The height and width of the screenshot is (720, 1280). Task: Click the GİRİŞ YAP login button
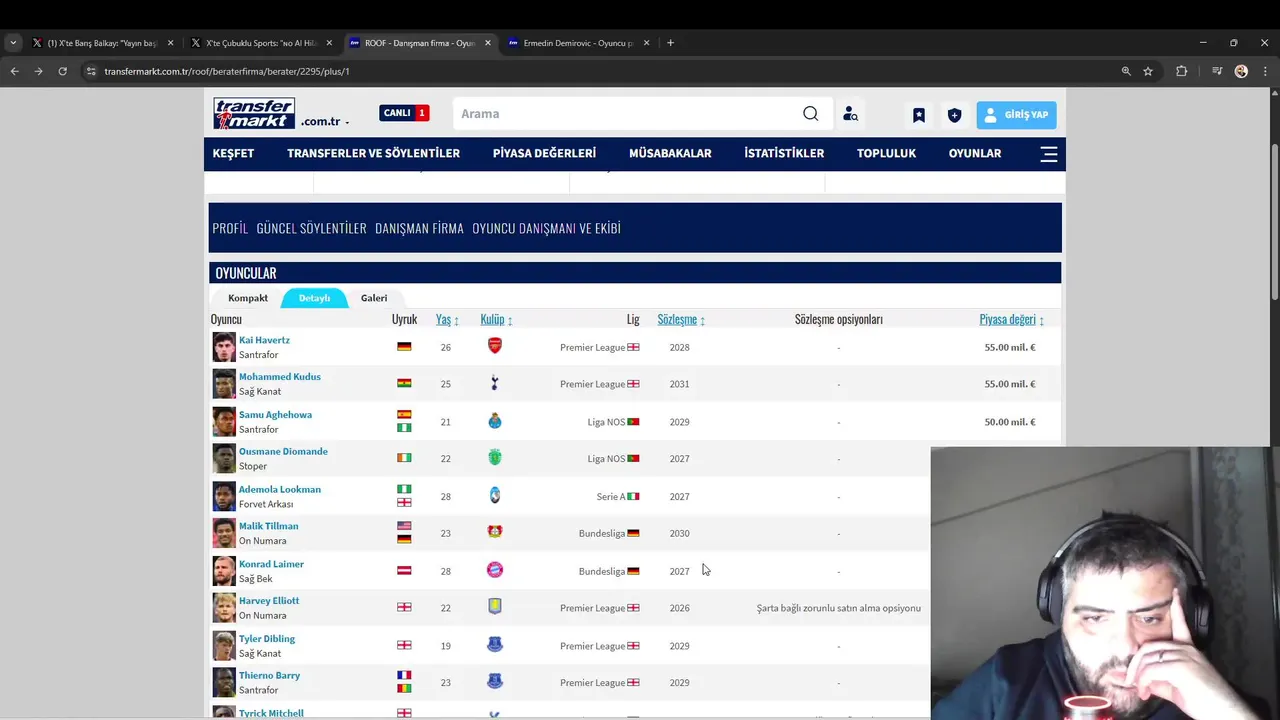coord(1016,115)
